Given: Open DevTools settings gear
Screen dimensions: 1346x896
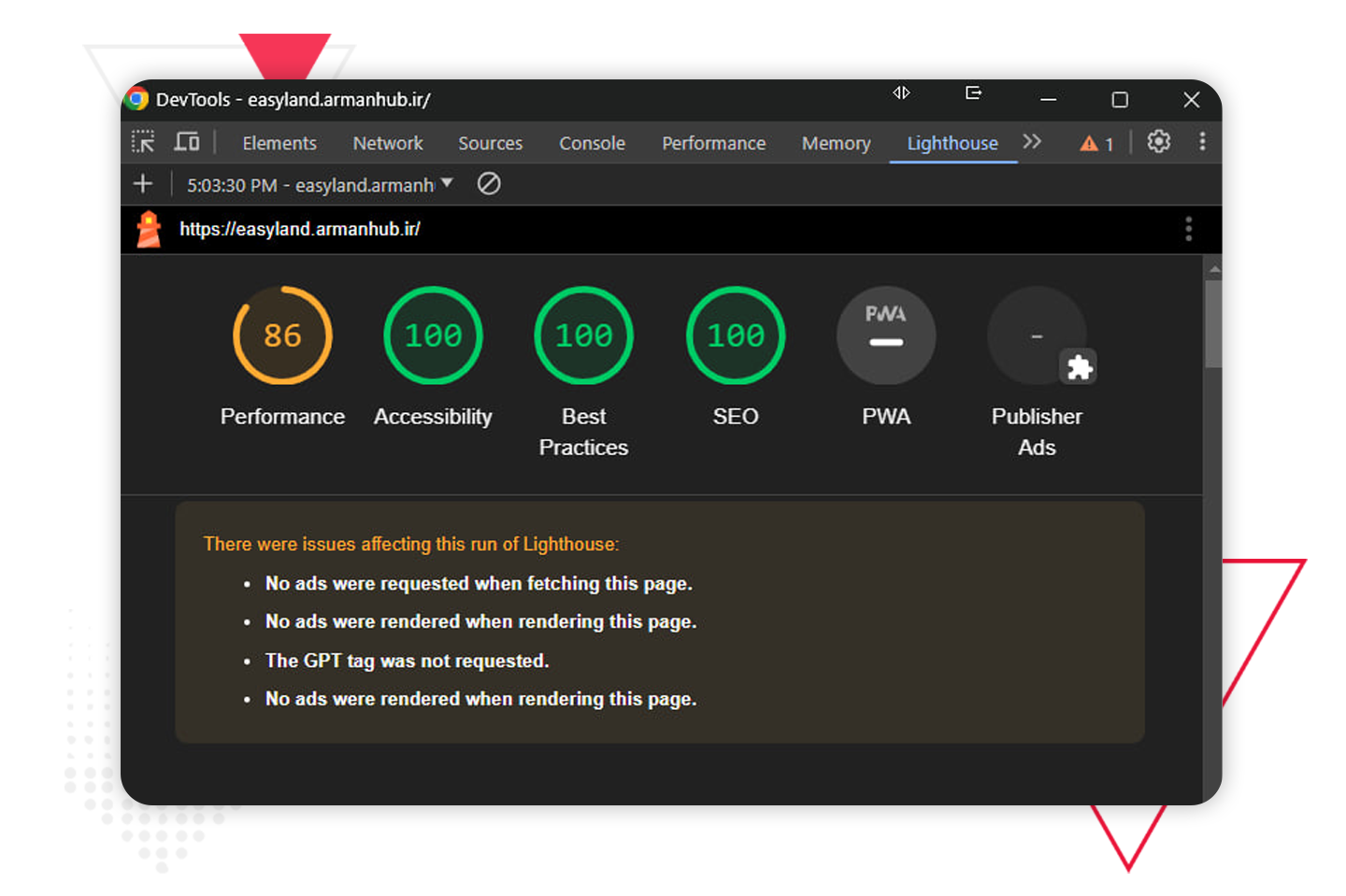Looking at the screenshot, I should click(x=1158, y=142).
